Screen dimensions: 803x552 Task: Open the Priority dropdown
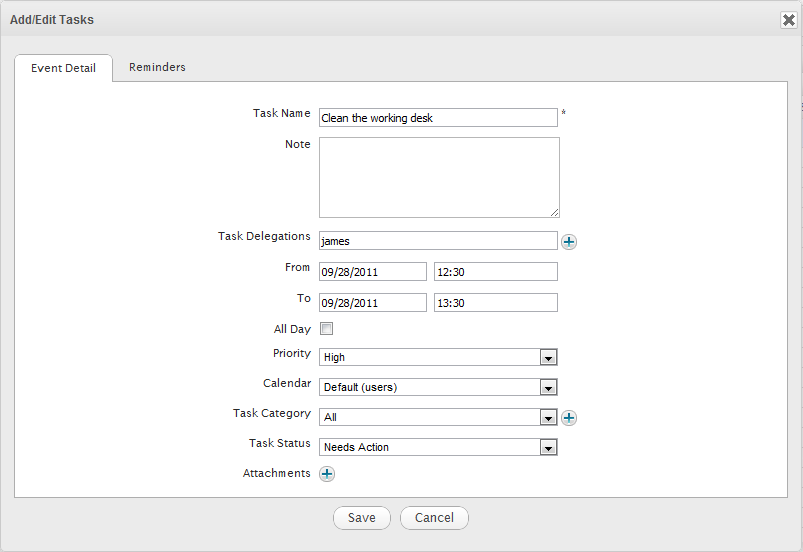[438, 357]
